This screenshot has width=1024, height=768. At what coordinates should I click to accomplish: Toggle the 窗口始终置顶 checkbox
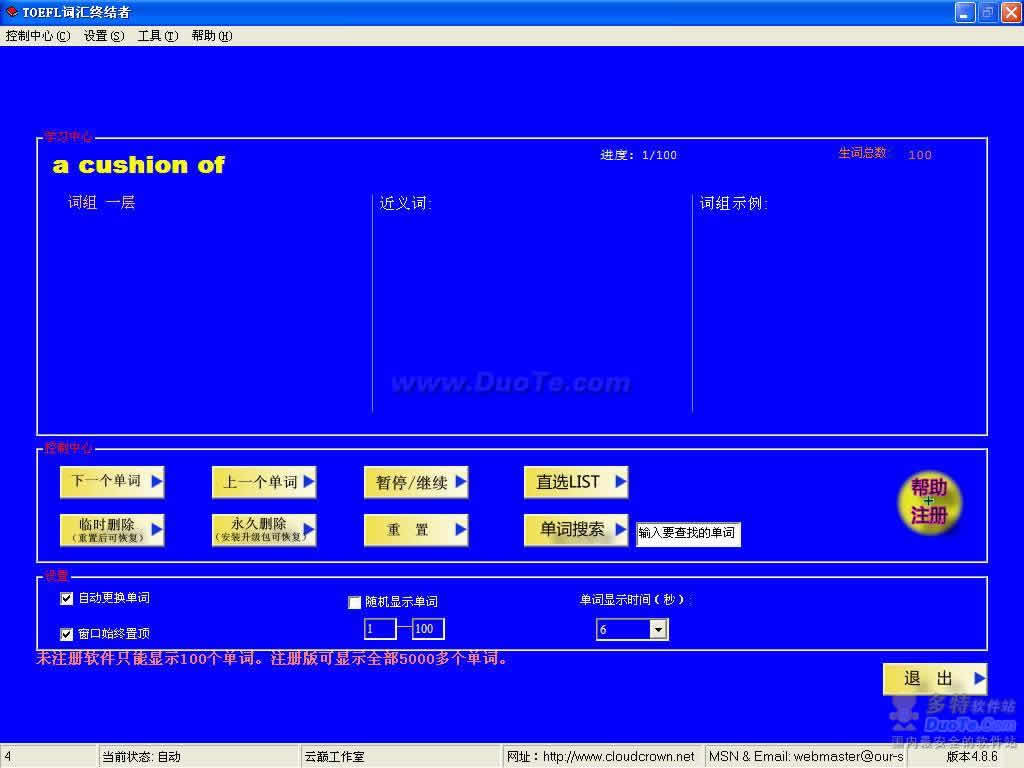[x=67, y=634]
